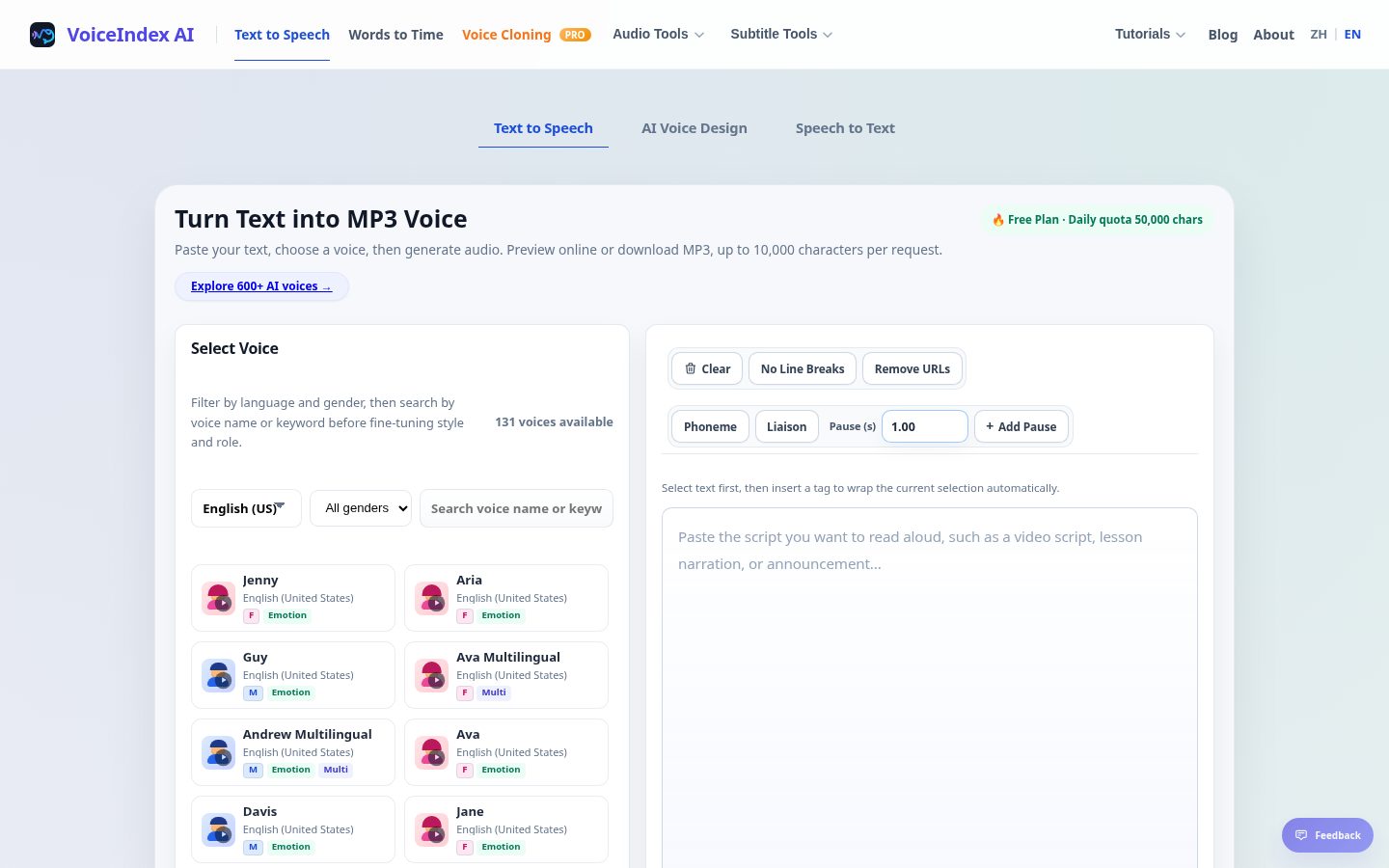1389x868 pixels.
Task: Switch language to ZH
Action: tap(1319, 34)
